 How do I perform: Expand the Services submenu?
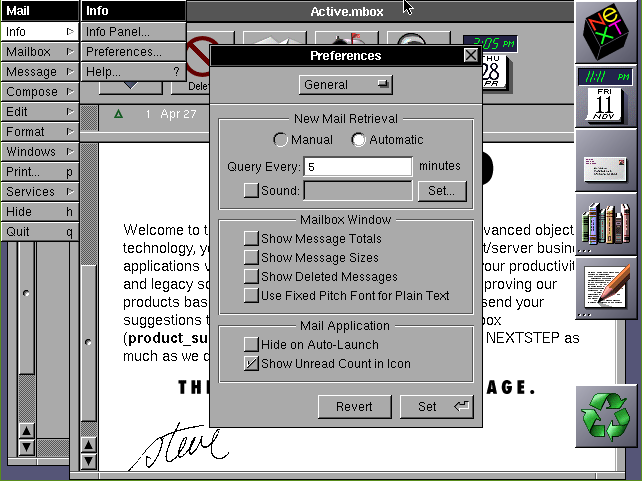(x=40, y=192)
